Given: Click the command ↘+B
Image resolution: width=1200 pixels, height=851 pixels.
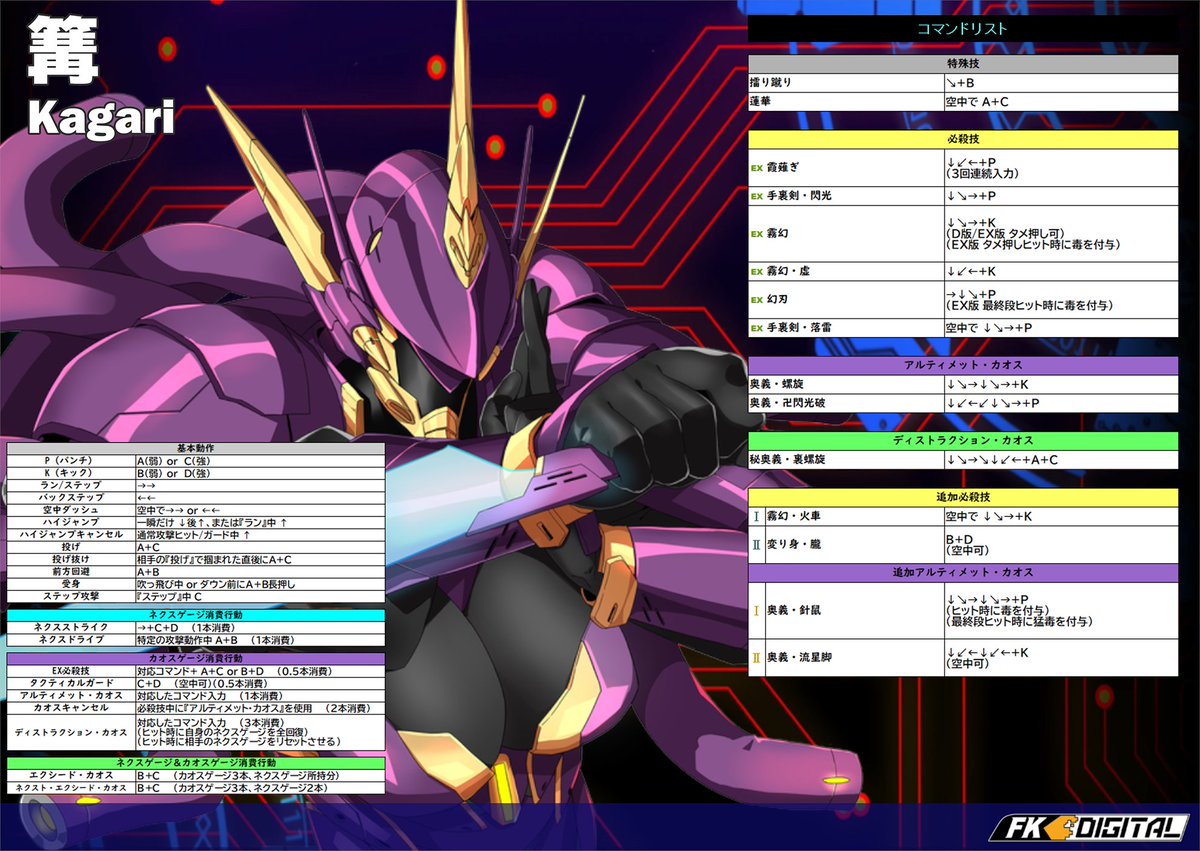Looking at the screenshot, I should [x=961, y=83].
